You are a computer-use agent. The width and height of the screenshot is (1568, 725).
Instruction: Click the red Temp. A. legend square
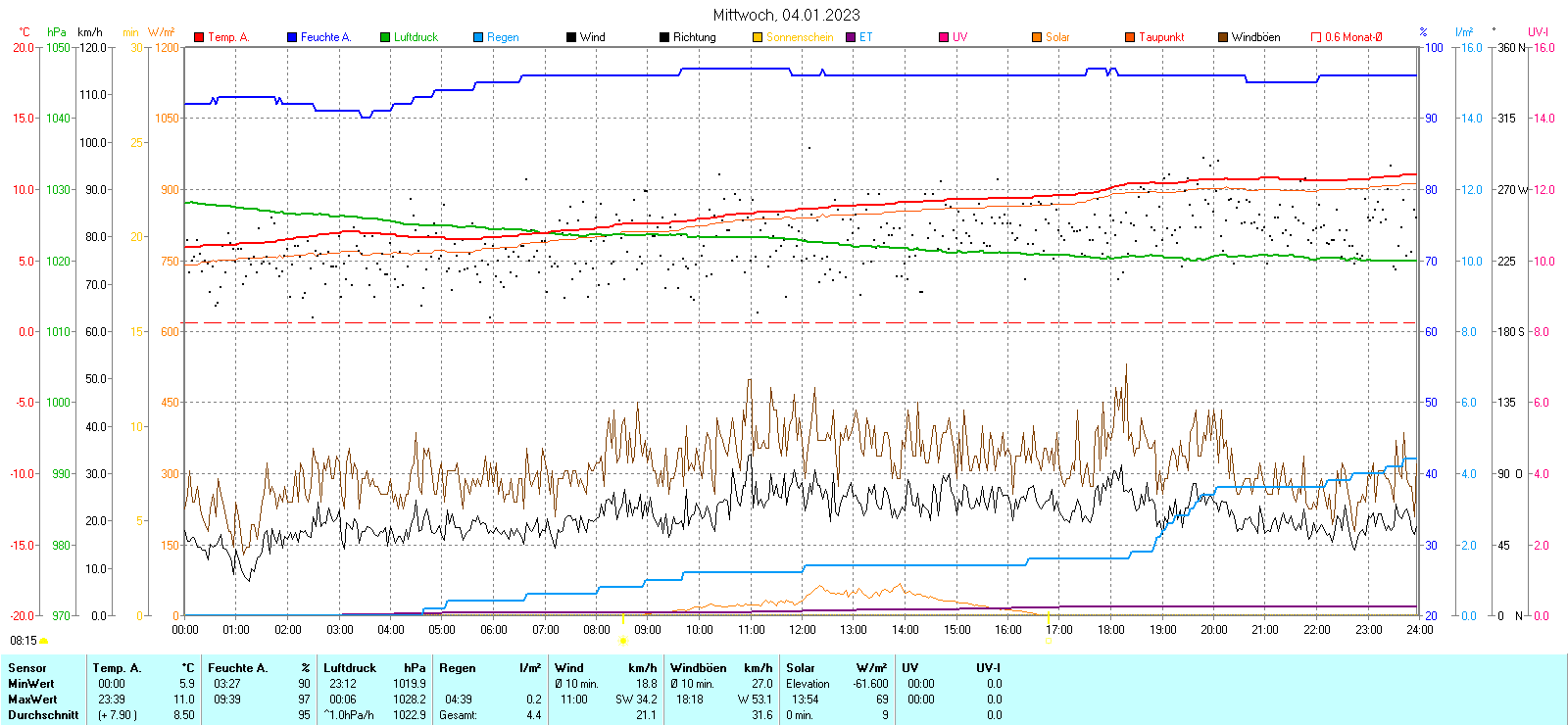[199, 37]
